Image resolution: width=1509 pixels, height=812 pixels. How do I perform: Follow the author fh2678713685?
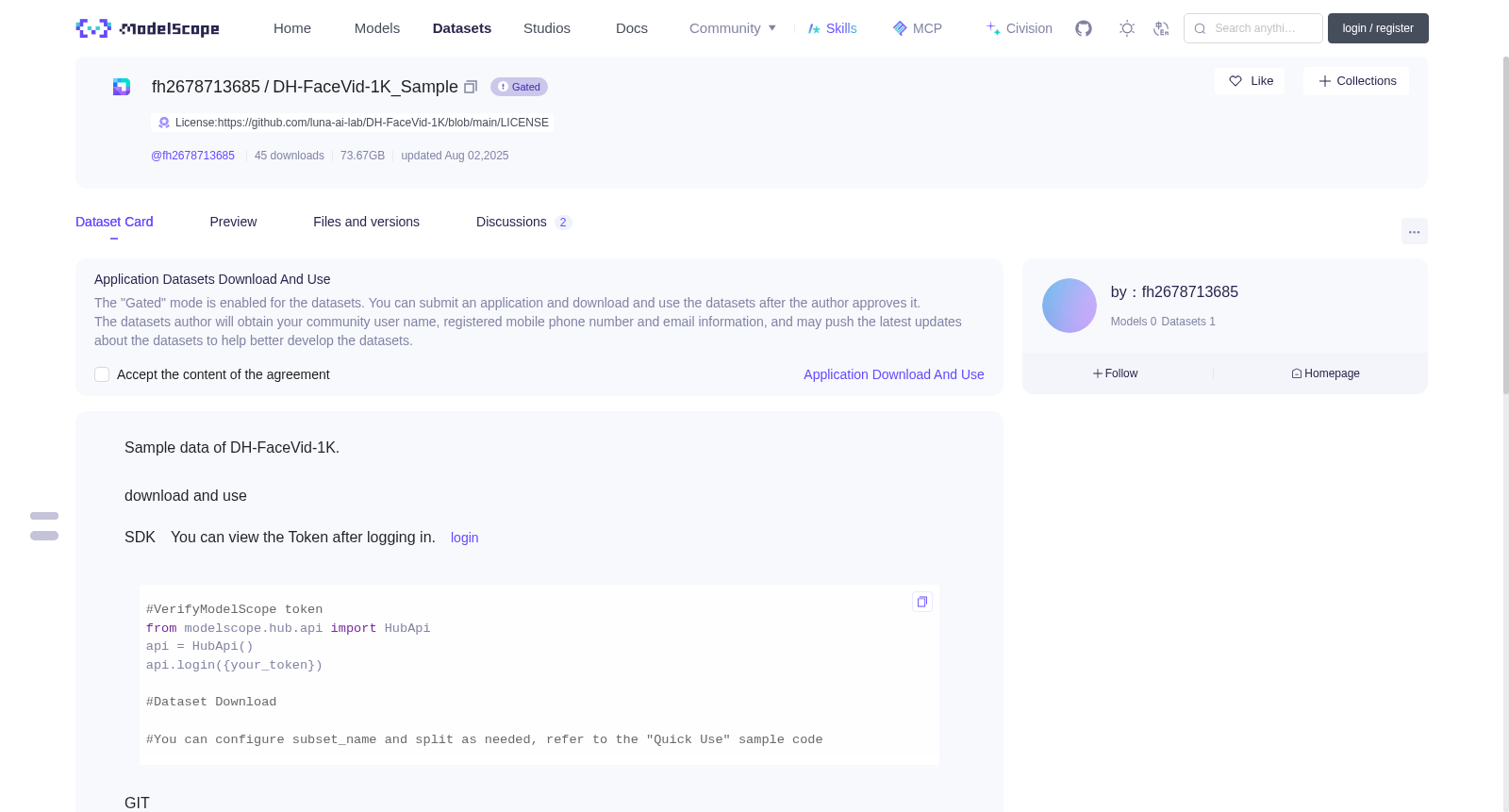click(x=1115, y=373)
